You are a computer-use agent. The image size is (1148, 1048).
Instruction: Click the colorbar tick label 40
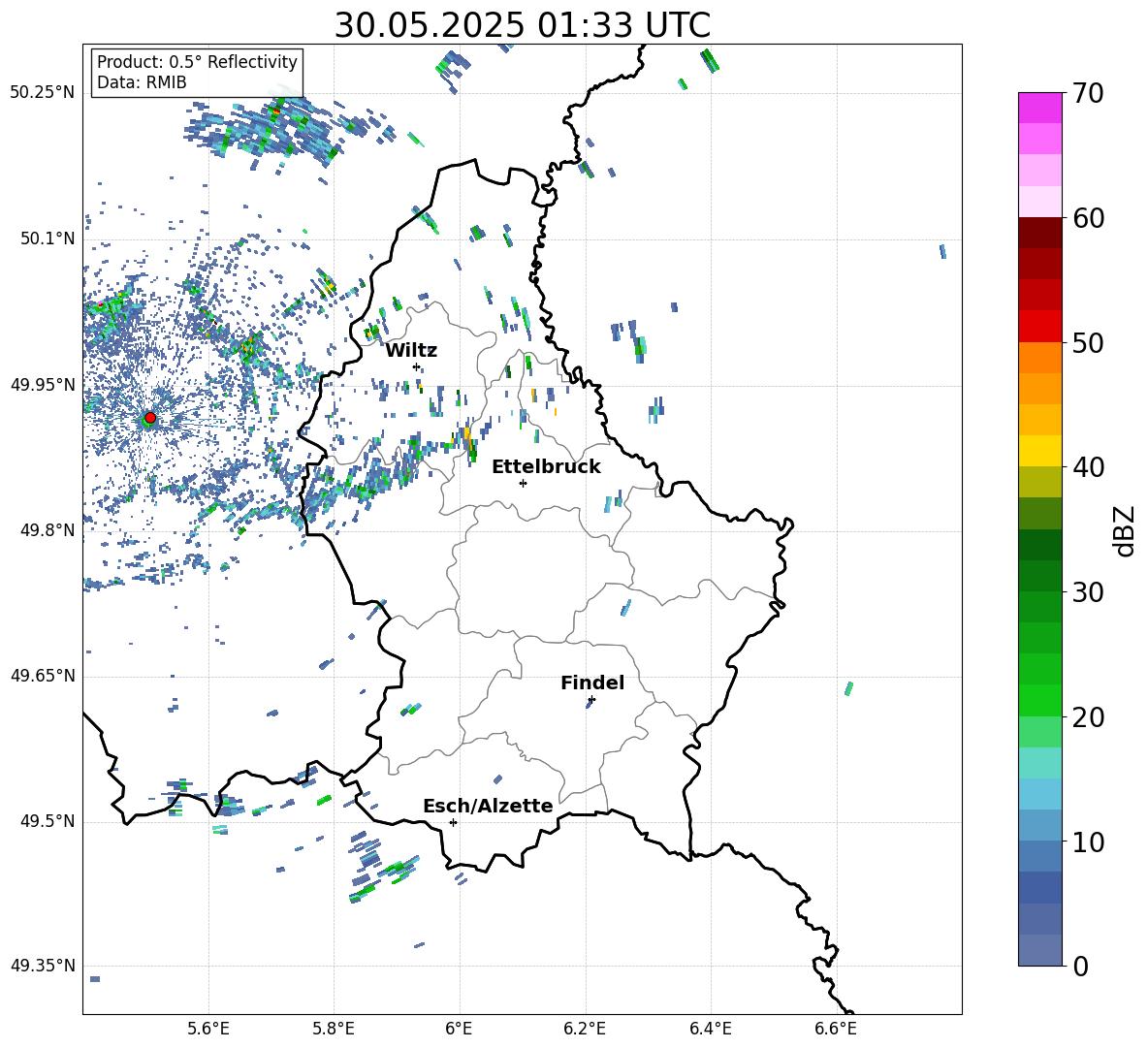click(x=1088, y=467)
